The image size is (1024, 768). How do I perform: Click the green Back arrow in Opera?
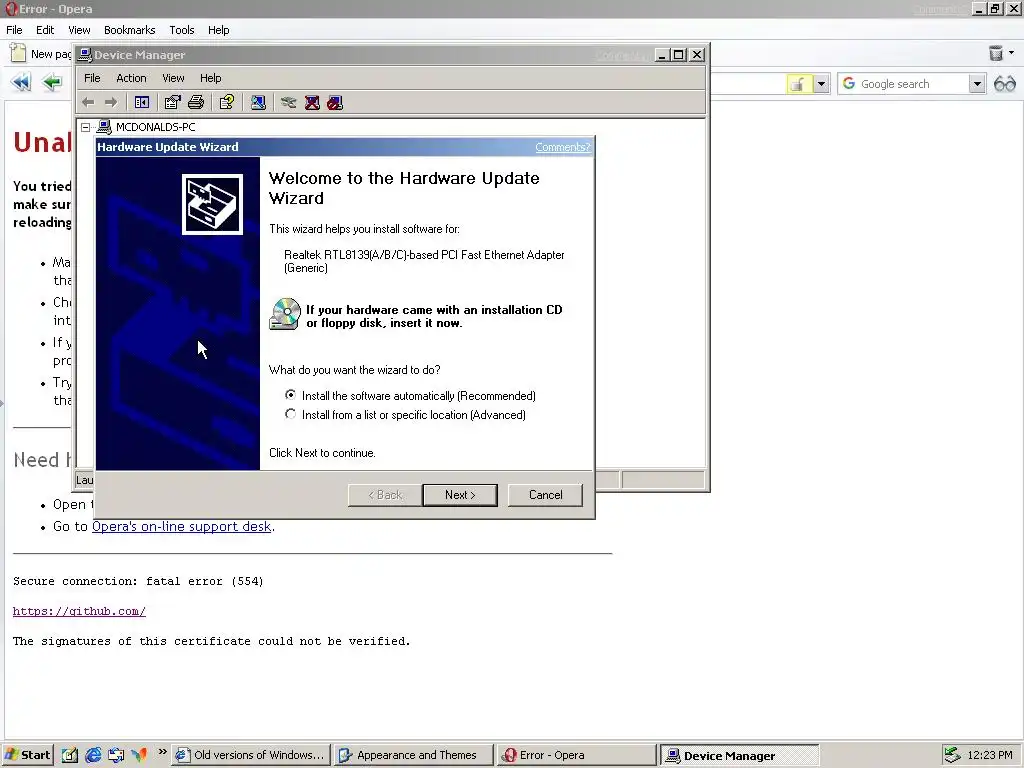(x=52, y=82)
